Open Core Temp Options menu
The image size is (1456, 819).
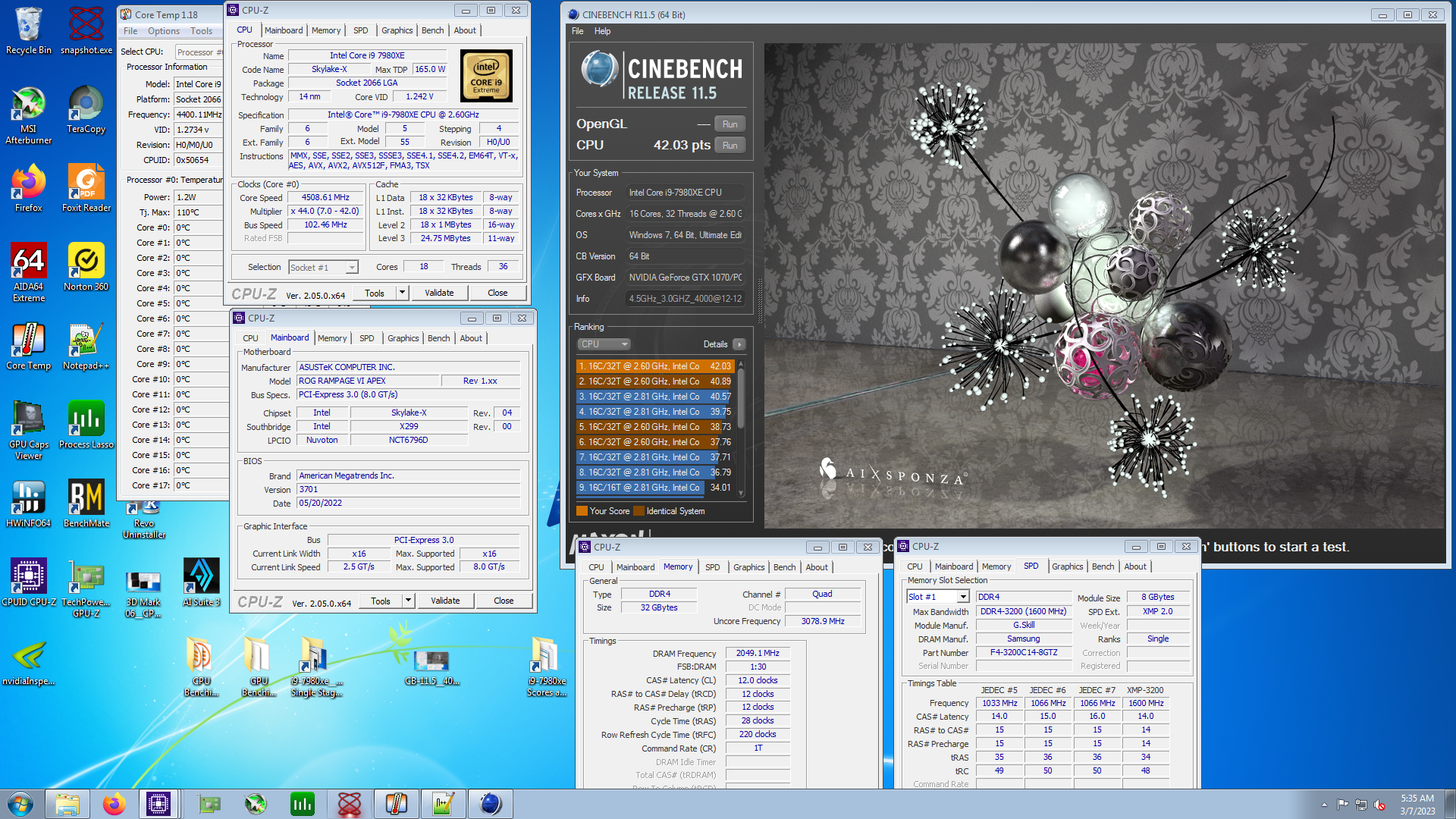(x=164, y=31)
